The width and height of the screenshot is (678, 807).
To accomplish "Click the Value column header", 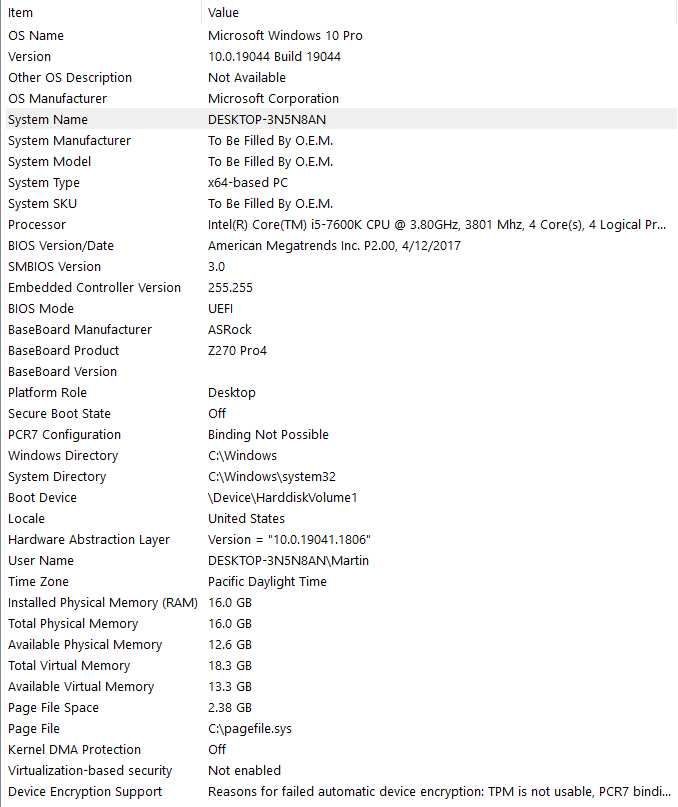I will [x=439, y=12].
